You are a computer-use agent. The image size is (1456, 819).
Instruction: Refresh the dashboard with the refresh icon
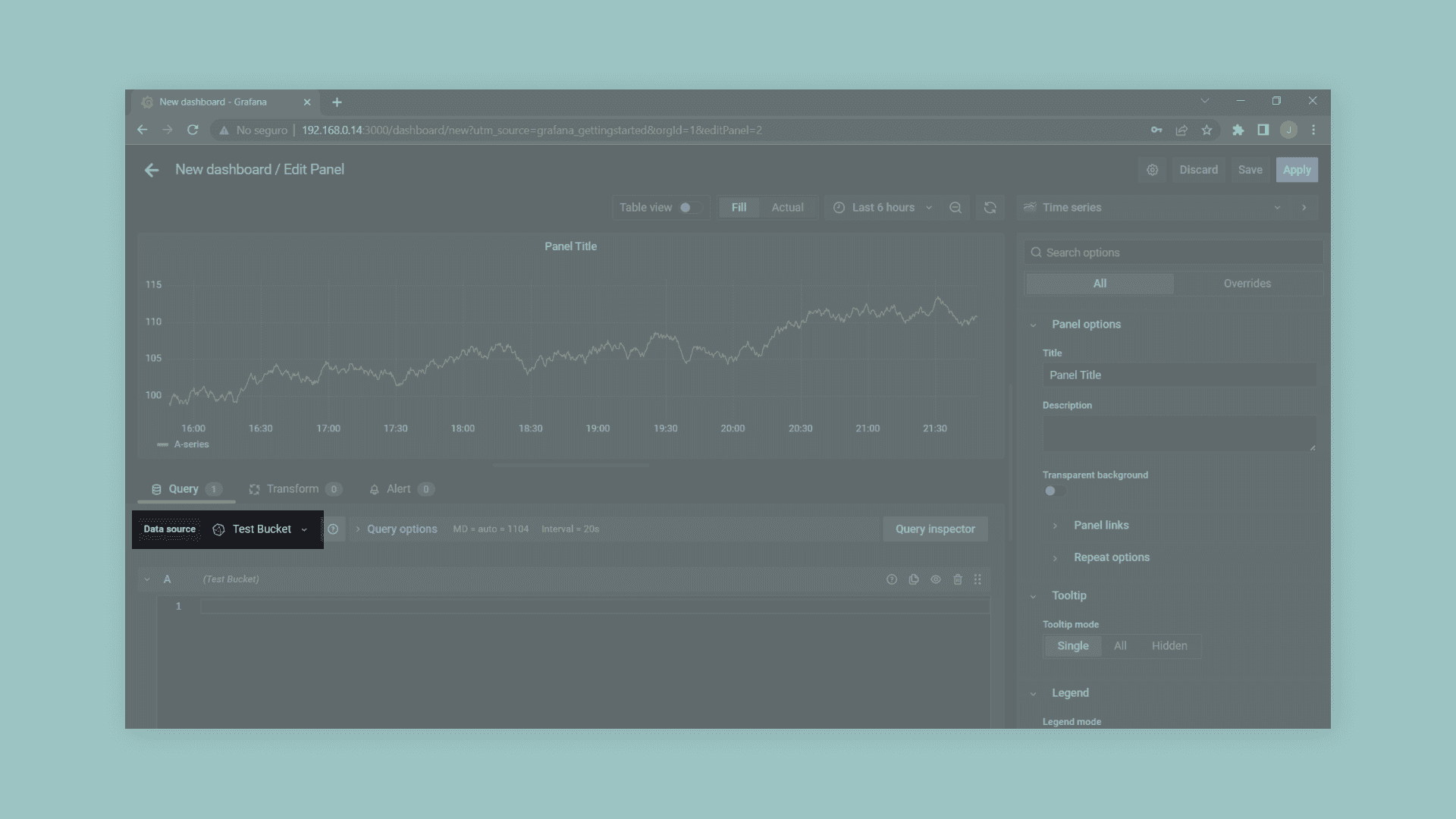[x=990, y=208]
